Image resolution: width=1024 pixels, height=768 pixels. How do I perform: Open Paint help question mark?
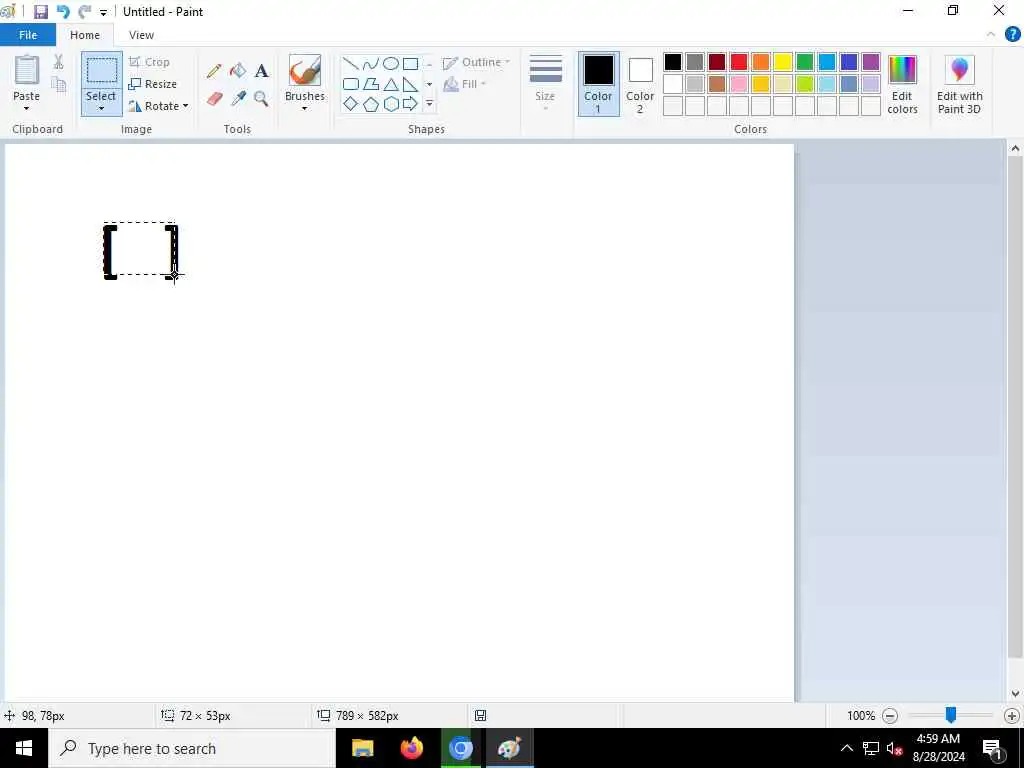pos(1012,34)
